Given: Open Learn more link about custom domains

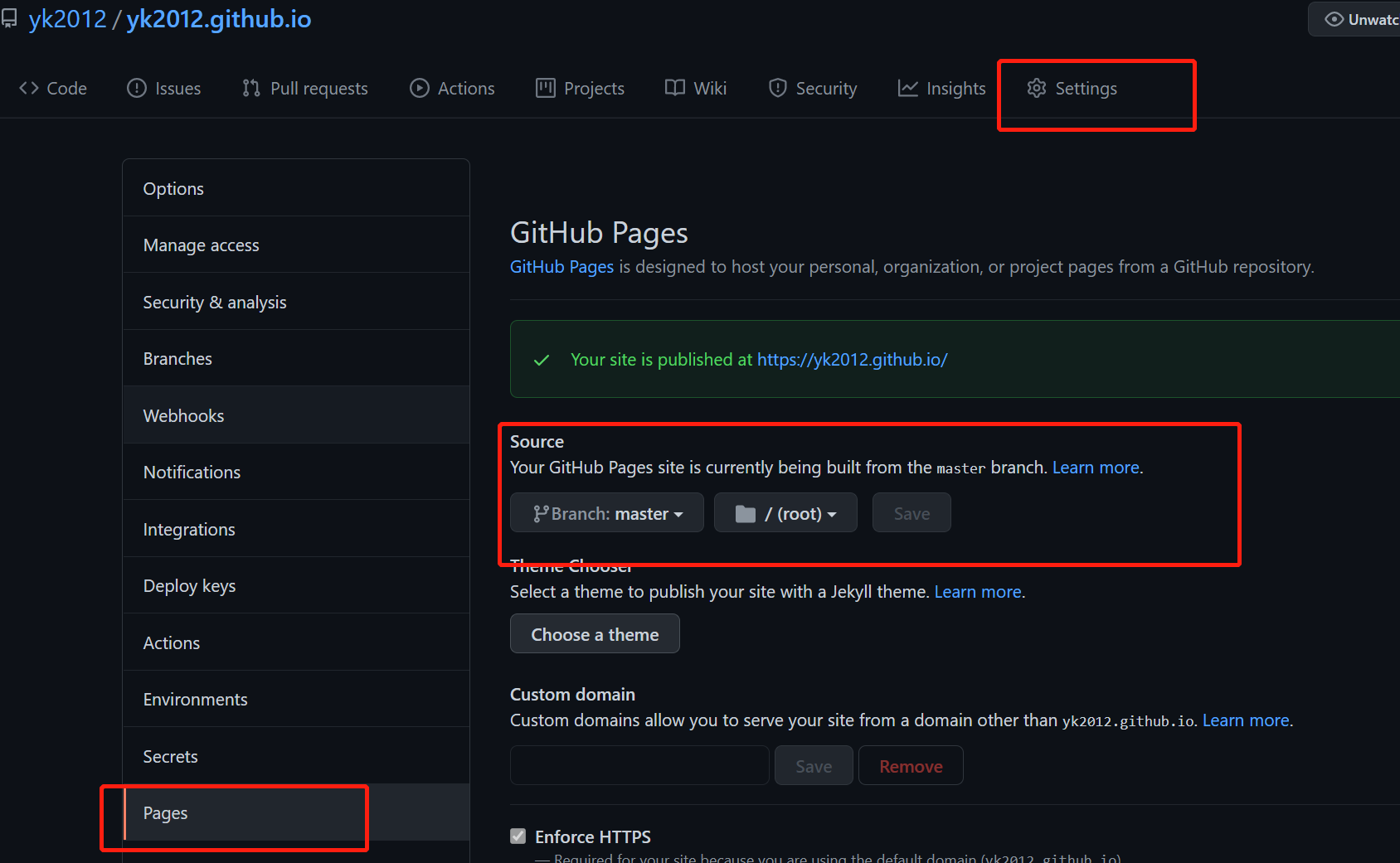Looking at the screenshot, I should [x=1246, y=720].
